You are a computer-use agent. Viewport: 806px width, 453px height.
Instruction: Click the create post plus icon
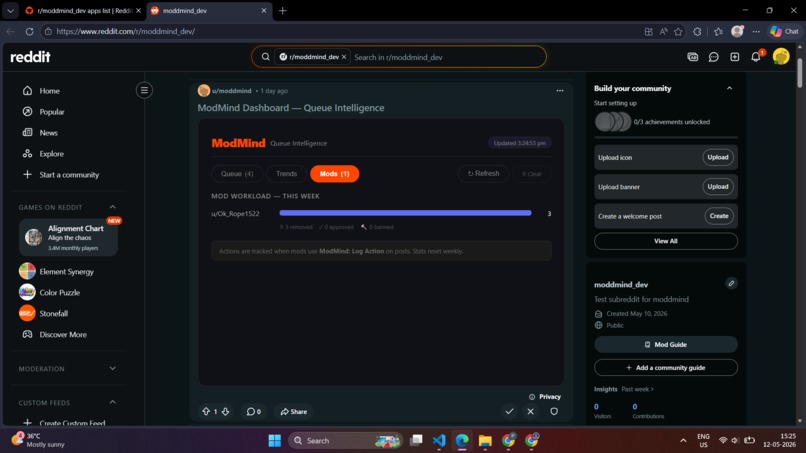click(x=735, y=57)
